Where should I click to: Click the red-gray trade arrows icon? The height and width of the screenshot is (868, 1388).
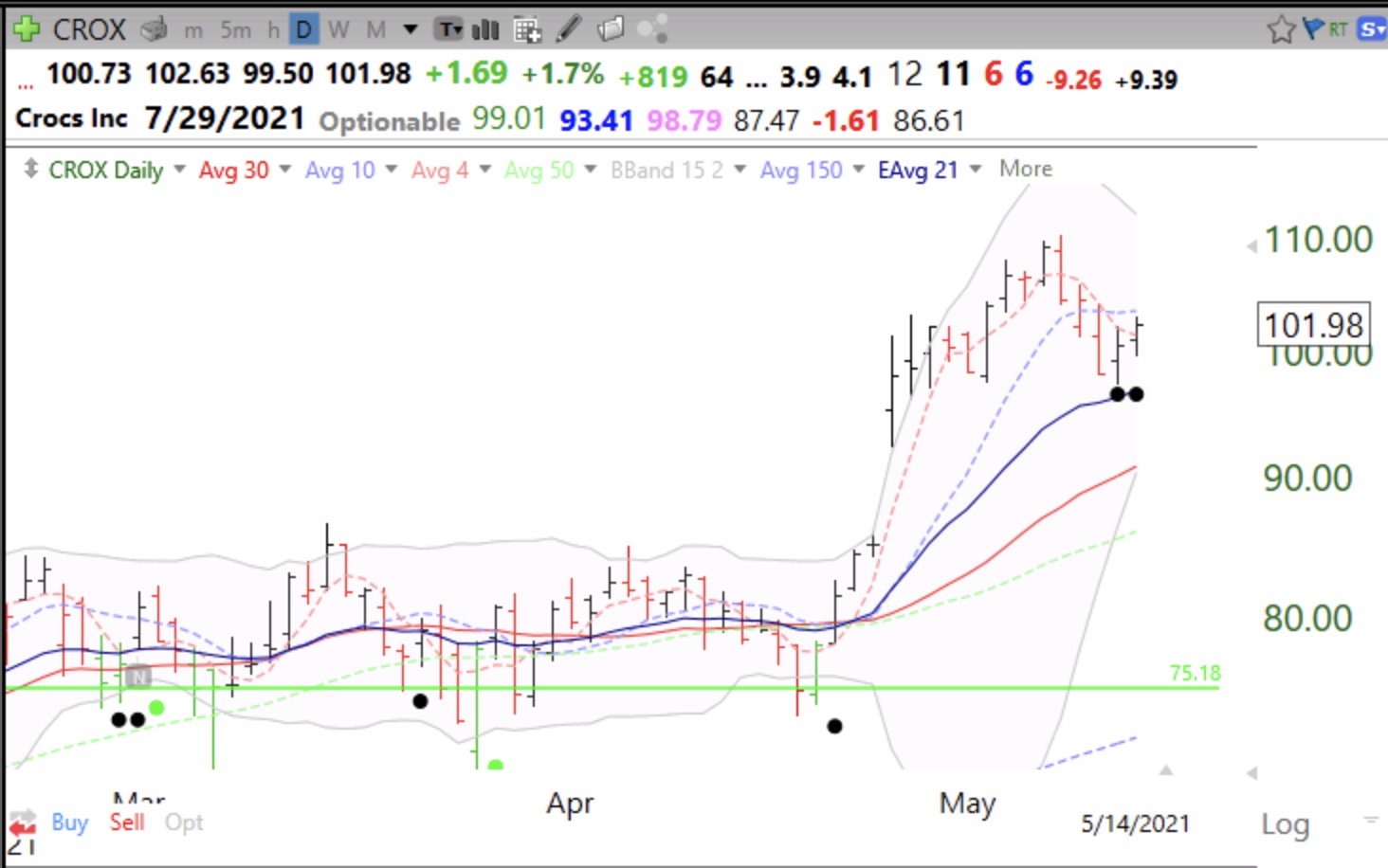coord(23,823)
